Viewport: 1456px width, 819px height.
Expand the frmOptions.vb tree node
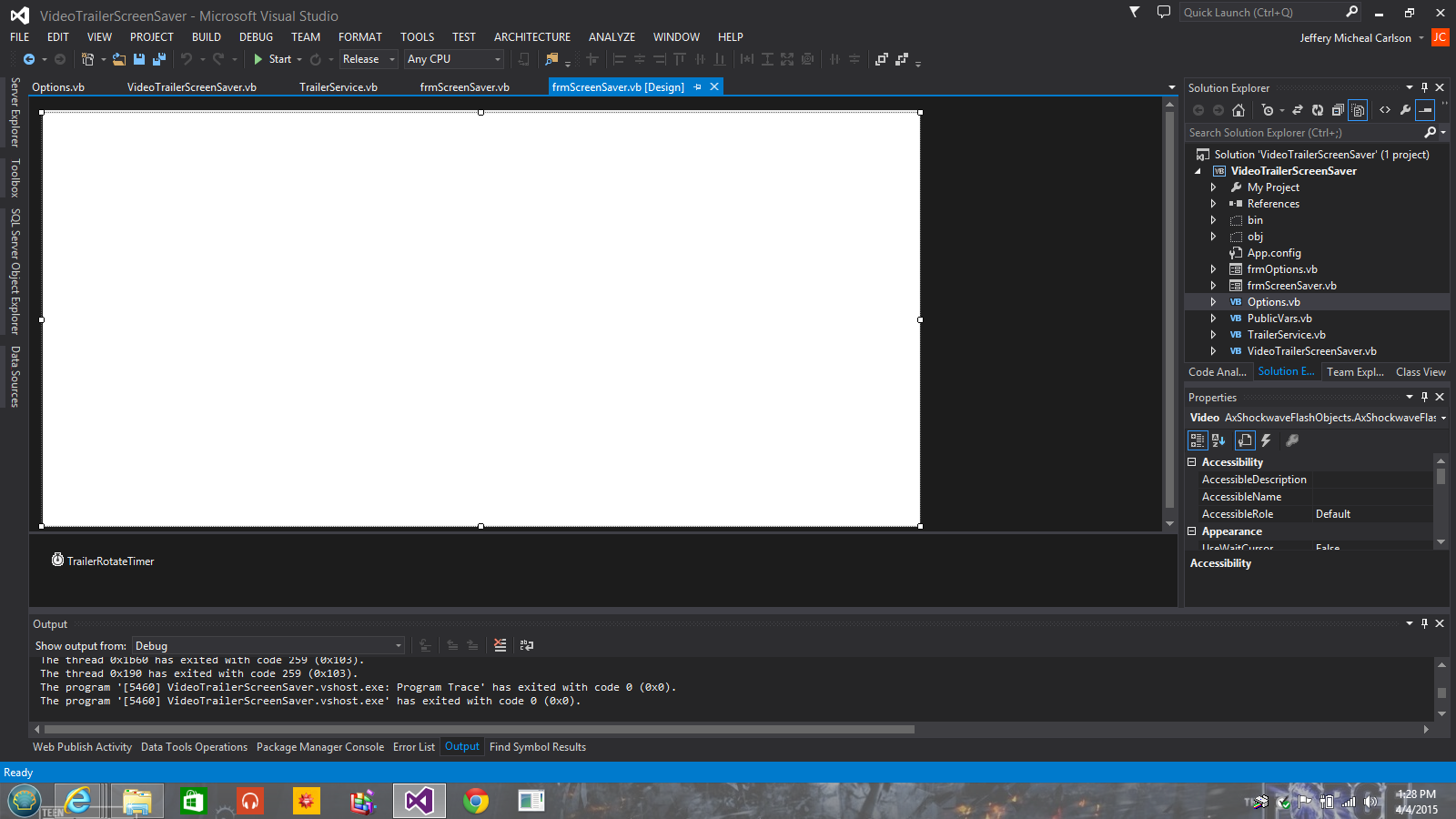click(1213, 269)
